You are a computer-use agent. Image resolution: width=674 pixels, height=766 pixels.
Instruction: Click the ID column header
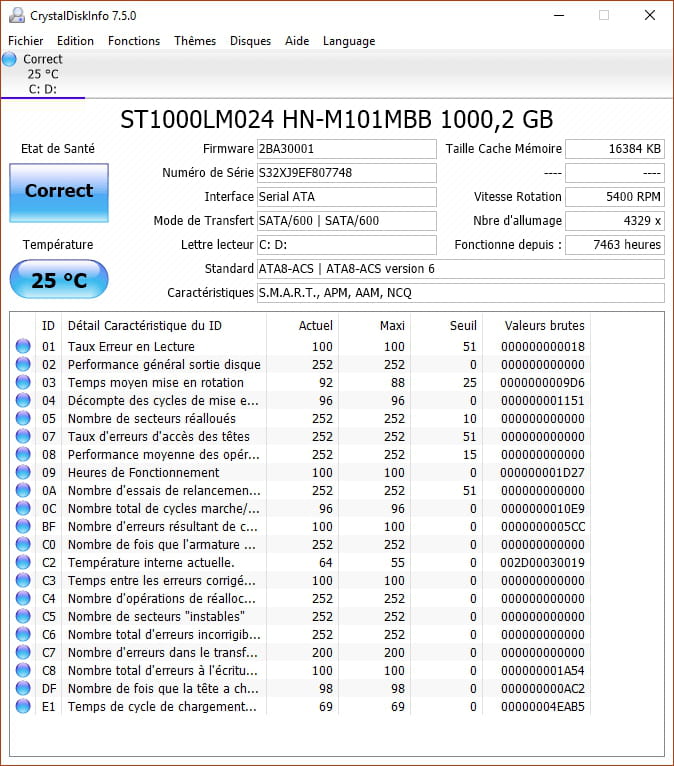click(x=48, y=325)
